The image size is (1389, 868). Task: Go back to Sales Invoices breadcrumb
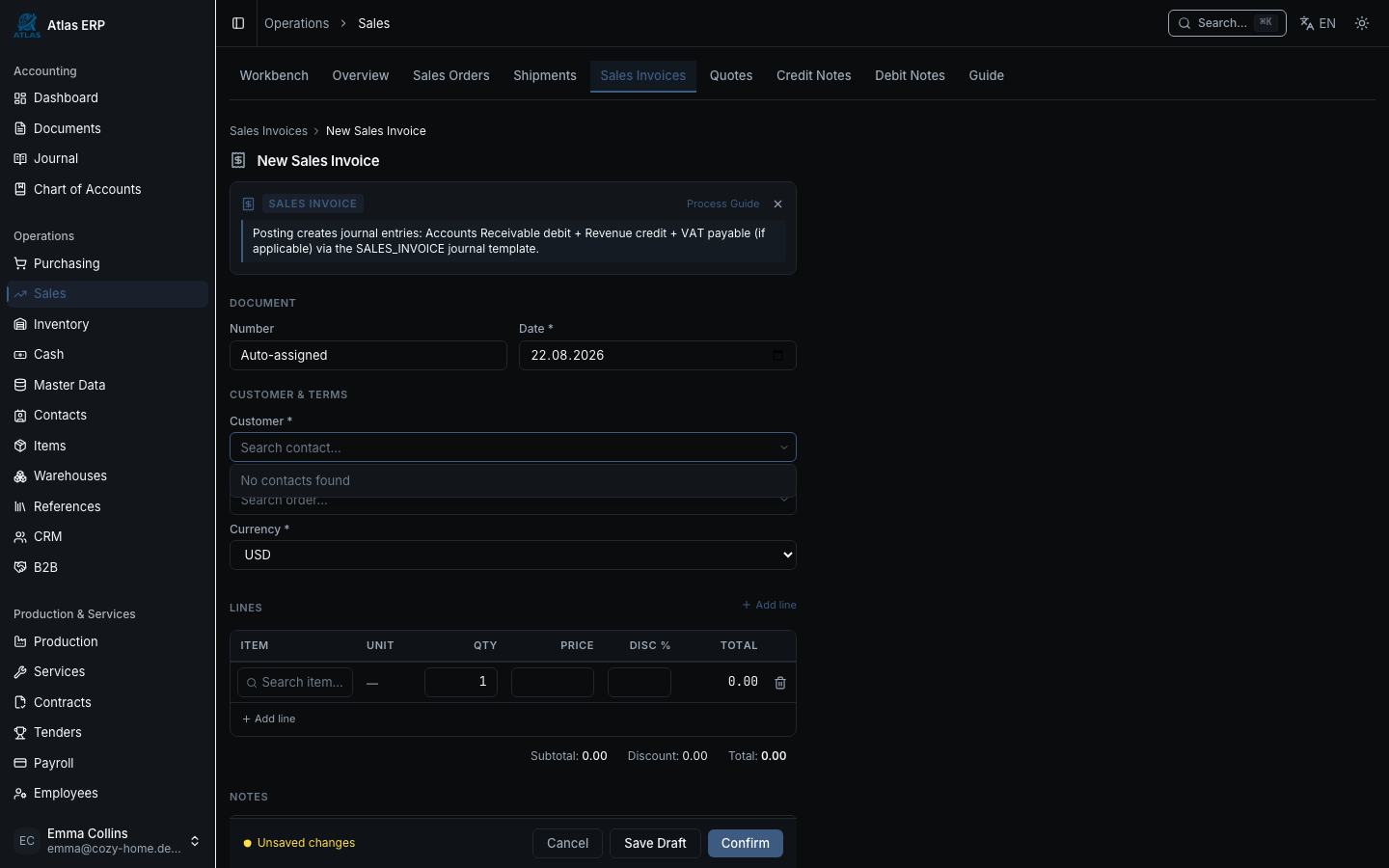(x=268, y=131)
